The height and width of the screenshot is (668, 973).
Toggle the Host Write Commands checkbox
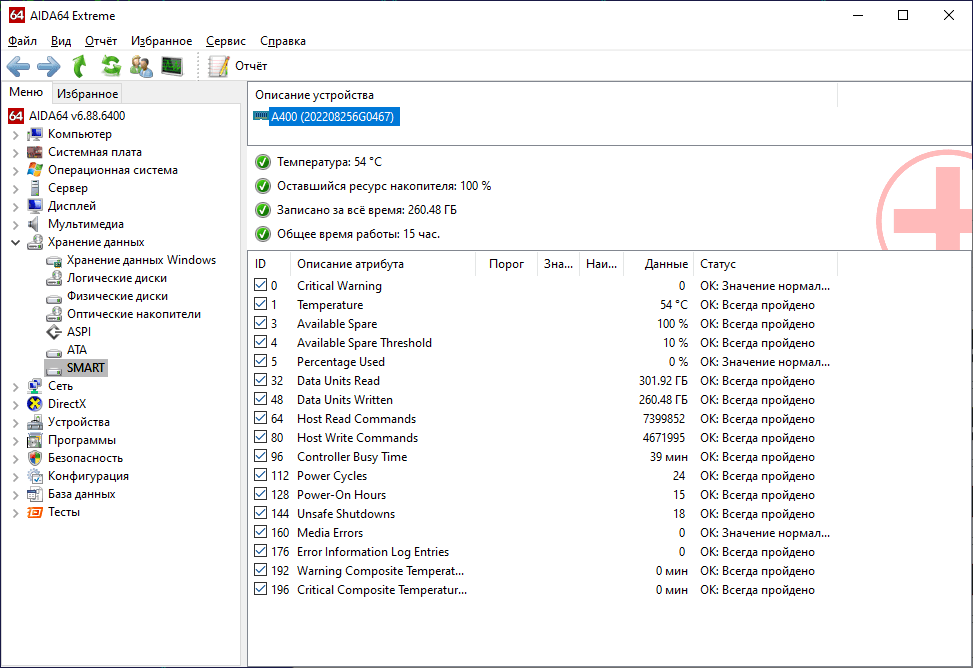pos(261,437)
